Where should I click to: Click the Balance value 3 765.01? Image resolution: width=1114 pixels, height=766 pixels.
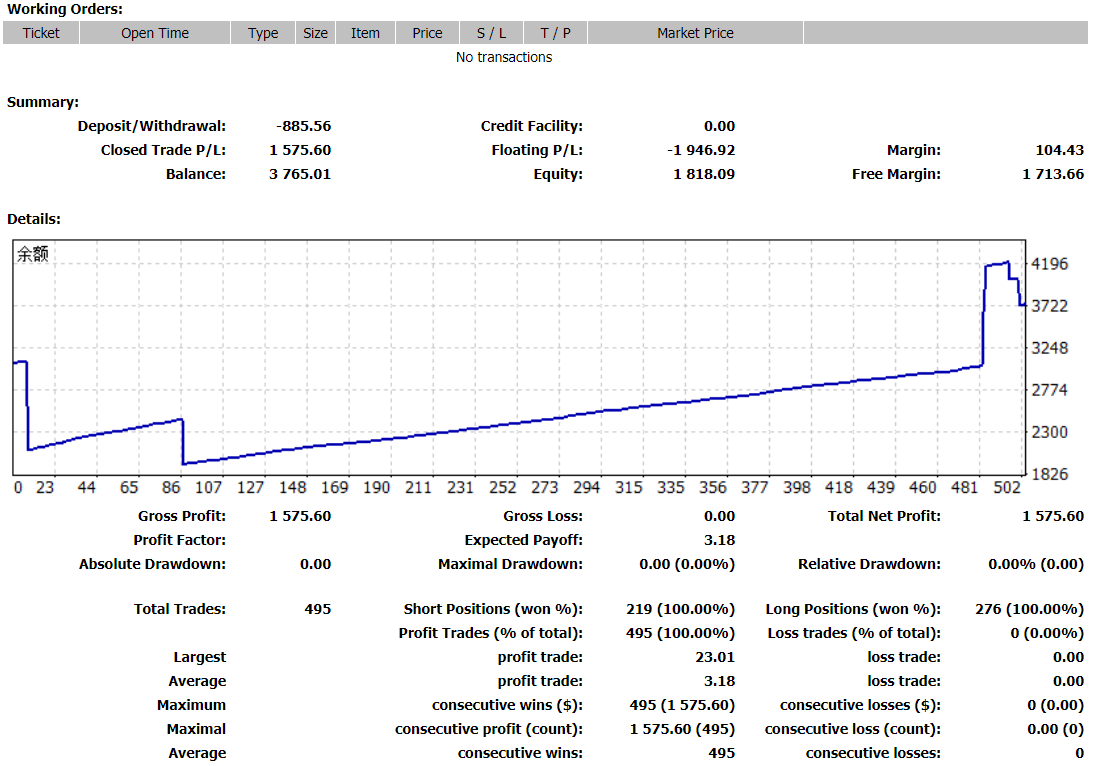[x=300, y=174]
